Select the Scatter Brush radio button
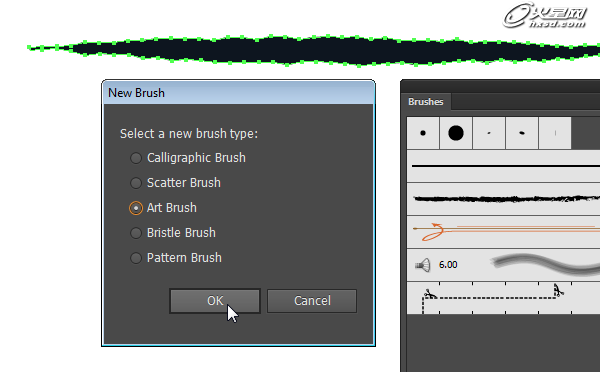Viewport: 600px width, 372px height. [x=136, y=183]
